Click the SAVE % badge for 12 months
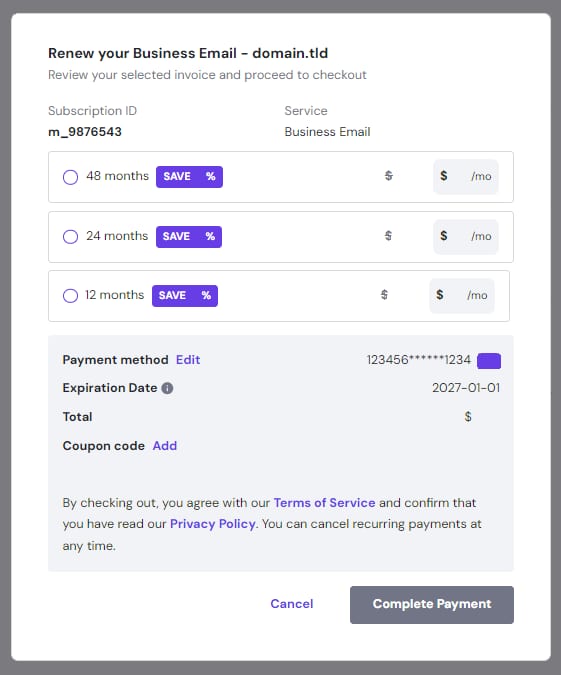The height and width of the screenshot is (675, 561). [x=185, y=296]
